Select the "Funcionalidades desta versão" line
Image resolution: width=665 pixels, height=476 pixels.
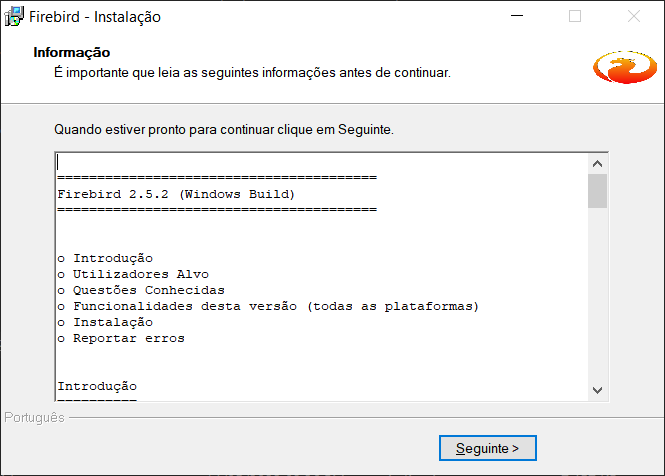268,306
